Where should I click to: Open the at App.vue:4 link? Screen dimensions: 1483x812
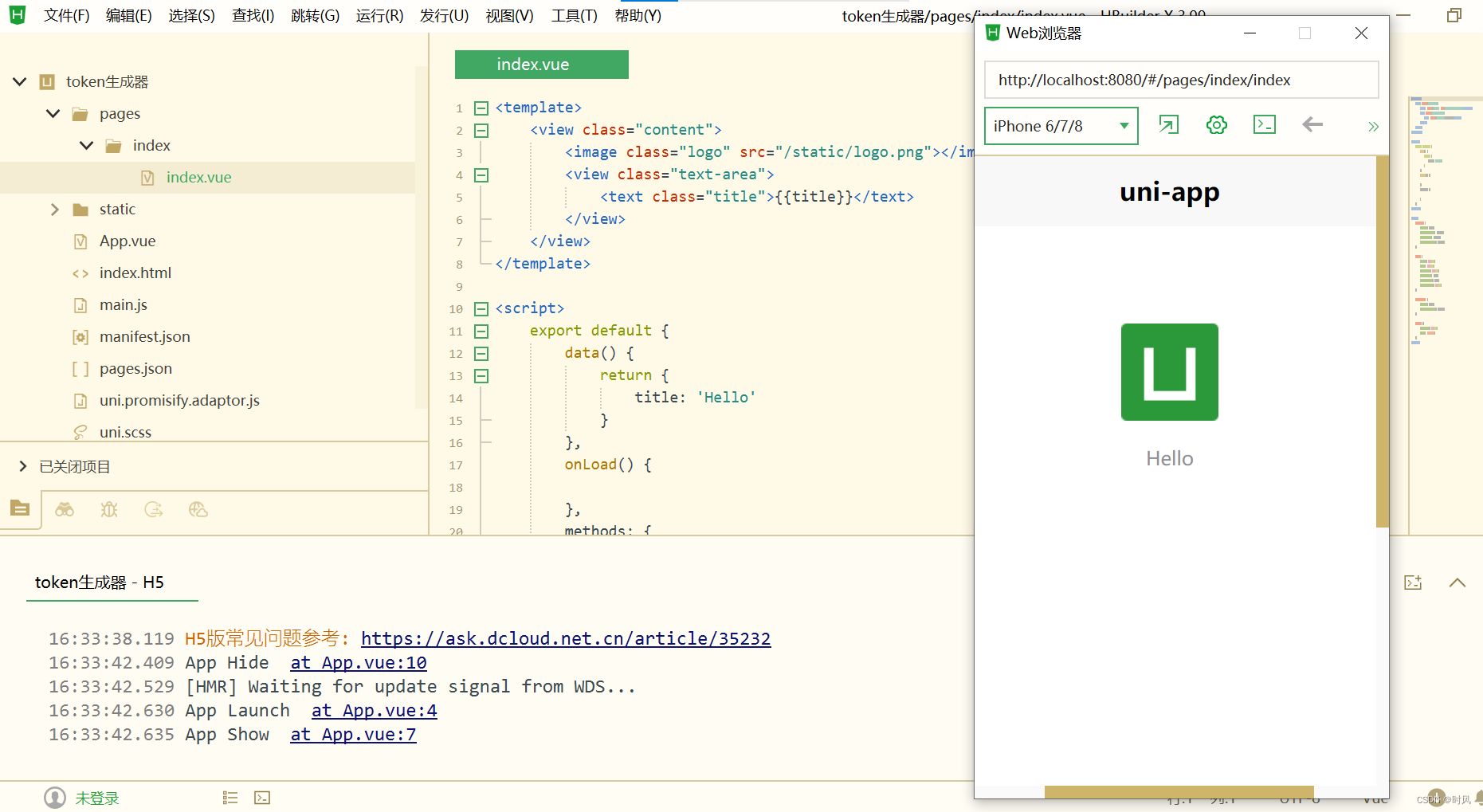click(x=375, y=710)
